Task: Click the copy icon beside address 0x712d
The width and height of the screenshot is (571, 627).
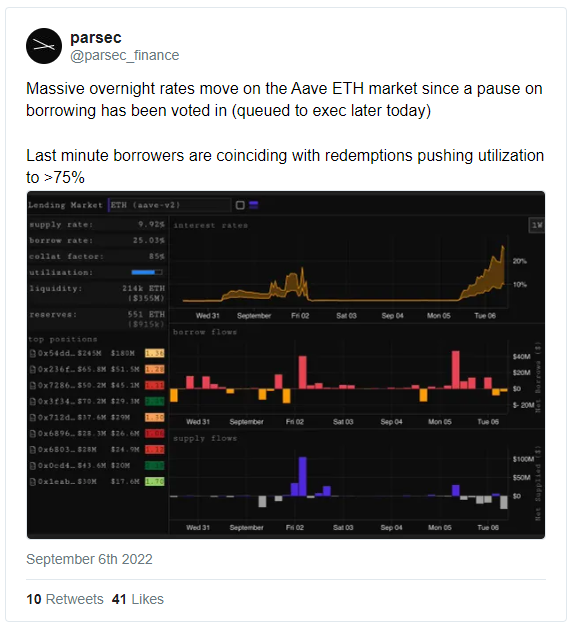Action: coord(33,417)
